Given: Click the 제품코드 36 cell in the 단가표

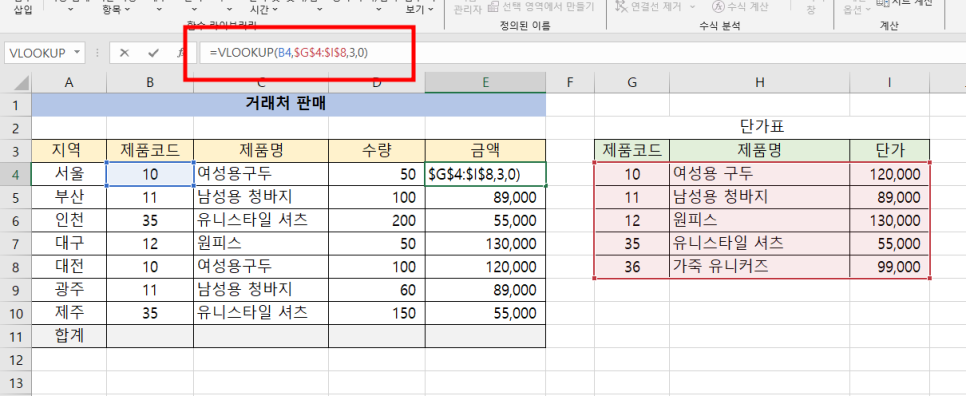Looking at the screenshot, I should (x=632, y=267).
